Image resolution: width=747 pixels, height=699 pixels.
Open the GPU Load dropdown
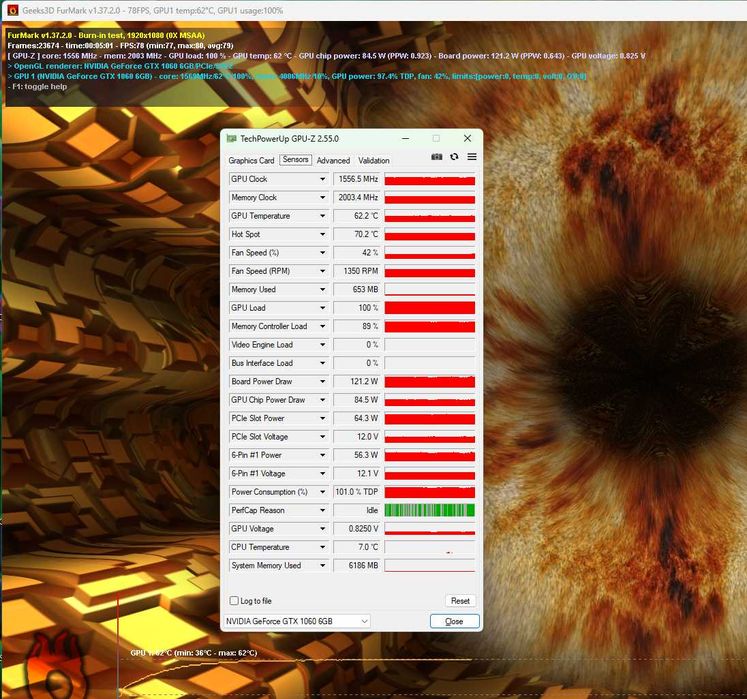(x=323, y=308)
